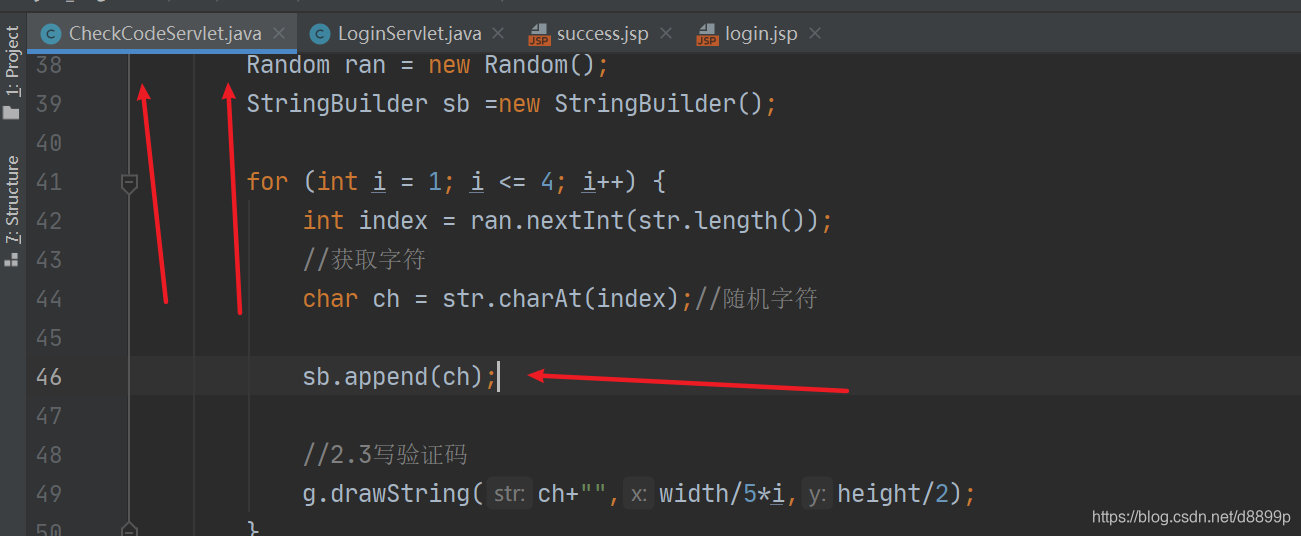The image size is (1301, 536).
Task: Click the login.jsp JSP file icon
Action: (707, 35)
